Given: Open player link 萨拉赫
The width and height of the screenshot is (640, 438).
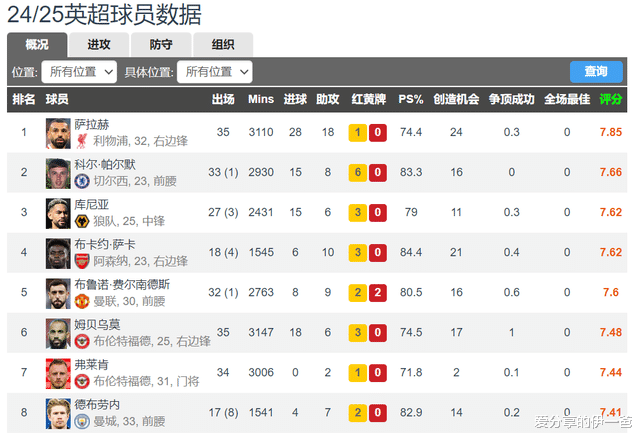Looking at the screenshot, I should [92, 125].
